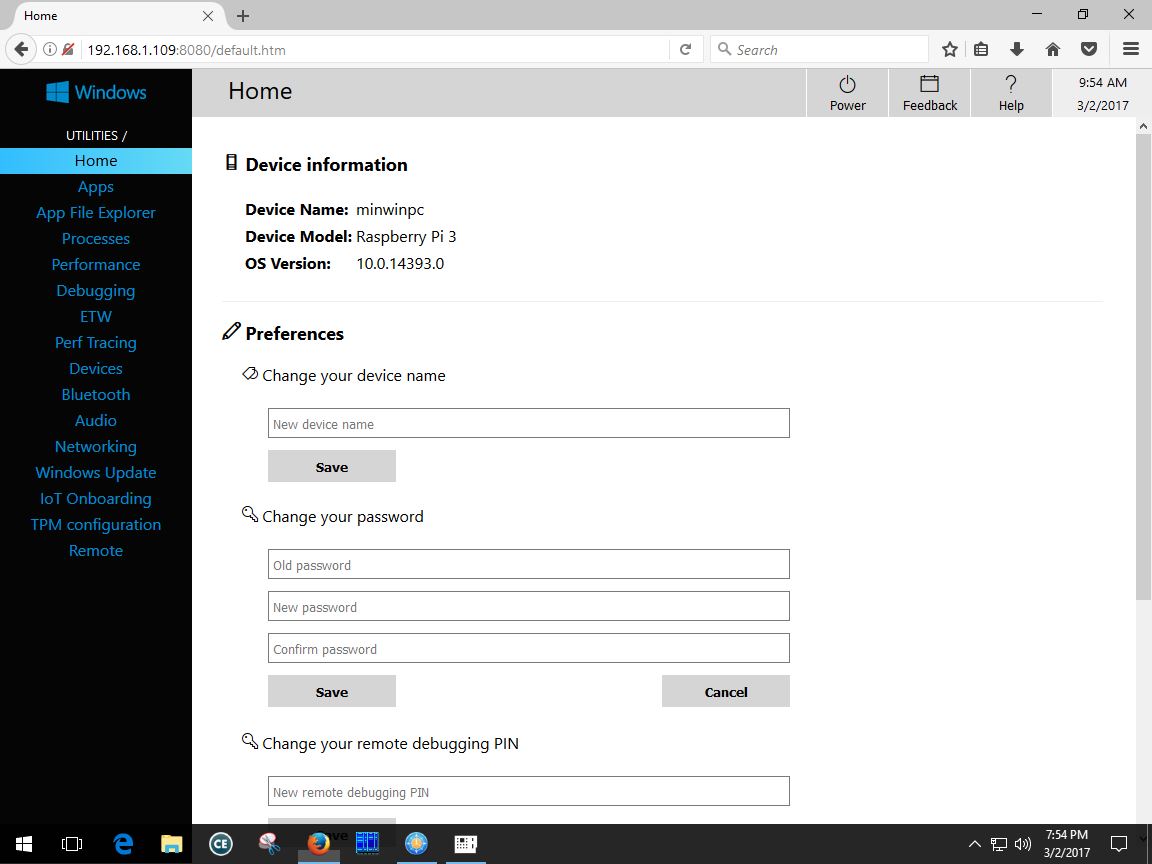Open Bluetooth settings page

point(96,395)
